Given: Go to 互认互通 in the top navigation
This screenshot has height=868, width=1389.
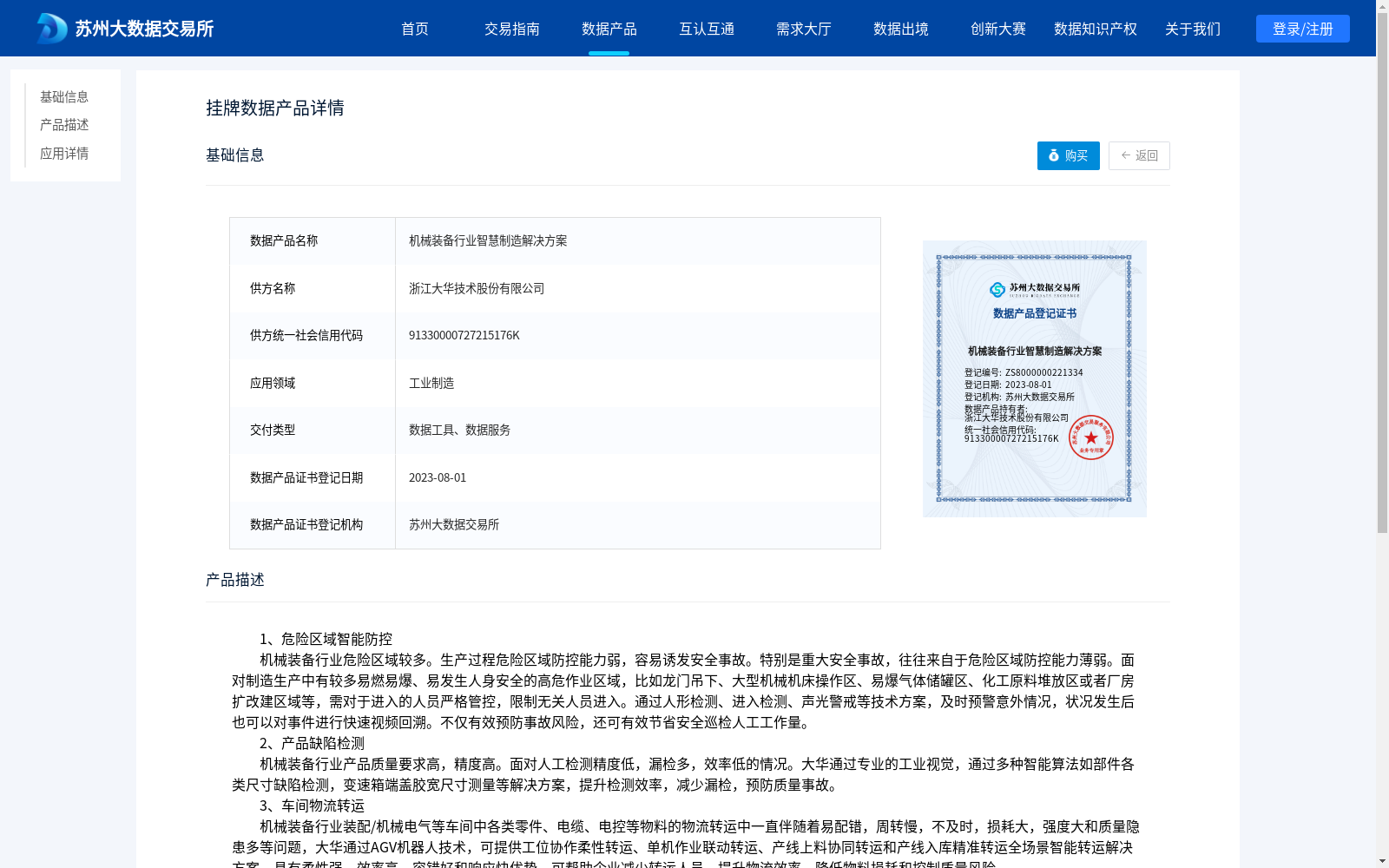Looking at the screenshot, I should pos(707,29).
